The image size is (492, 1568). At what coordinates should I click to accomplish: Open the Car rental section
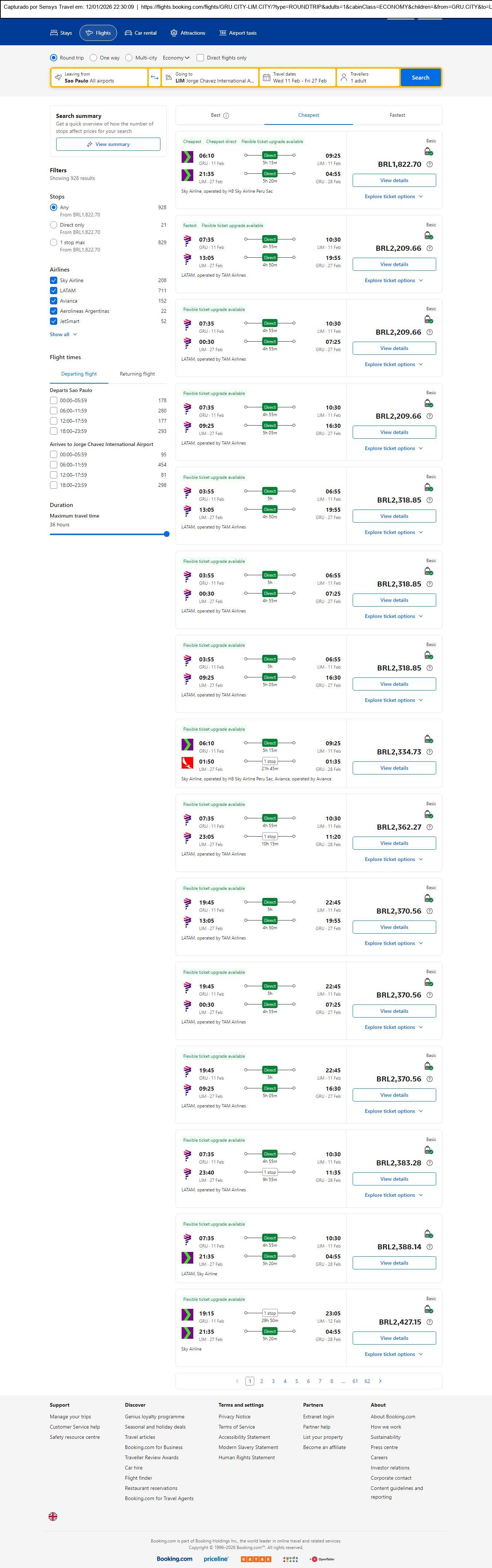140,33
